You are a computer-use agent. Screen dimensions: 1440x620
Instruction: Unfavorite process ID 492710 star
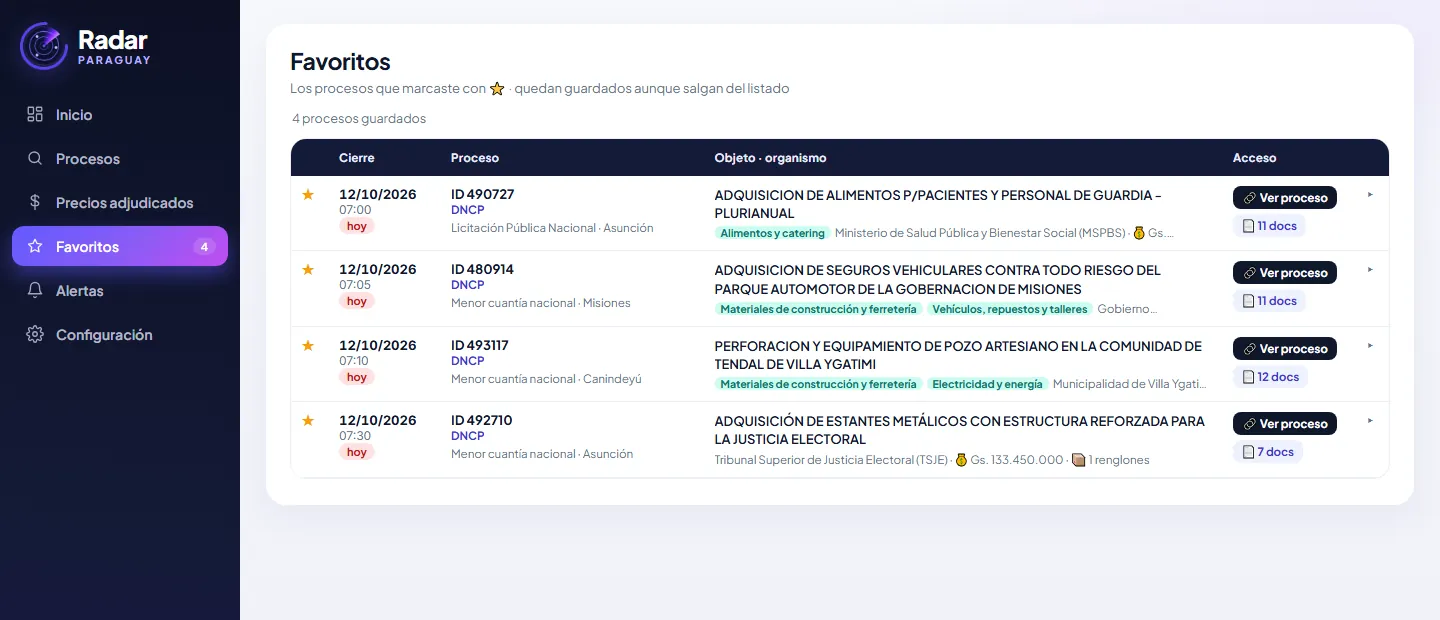tap(308, 420)
